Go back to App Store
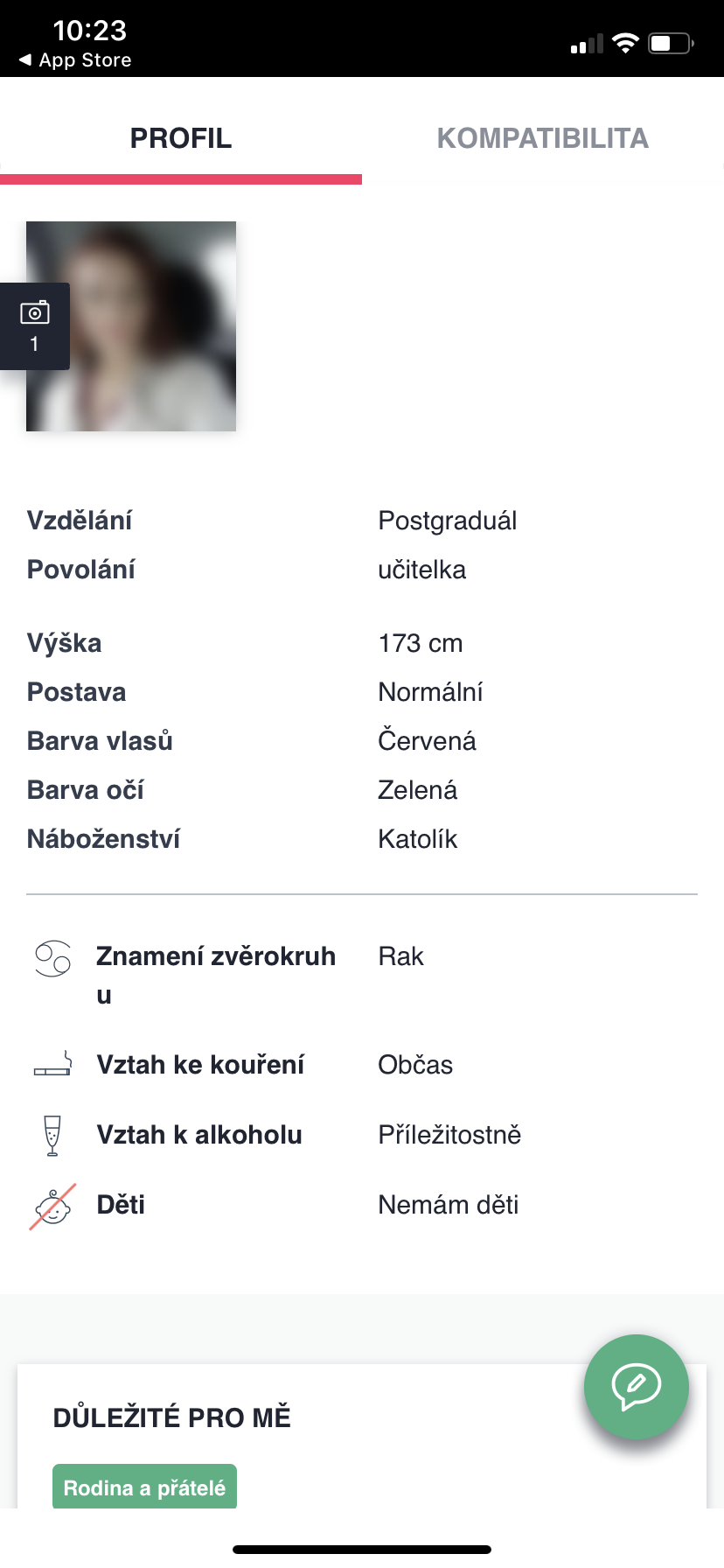 (75, 59)
